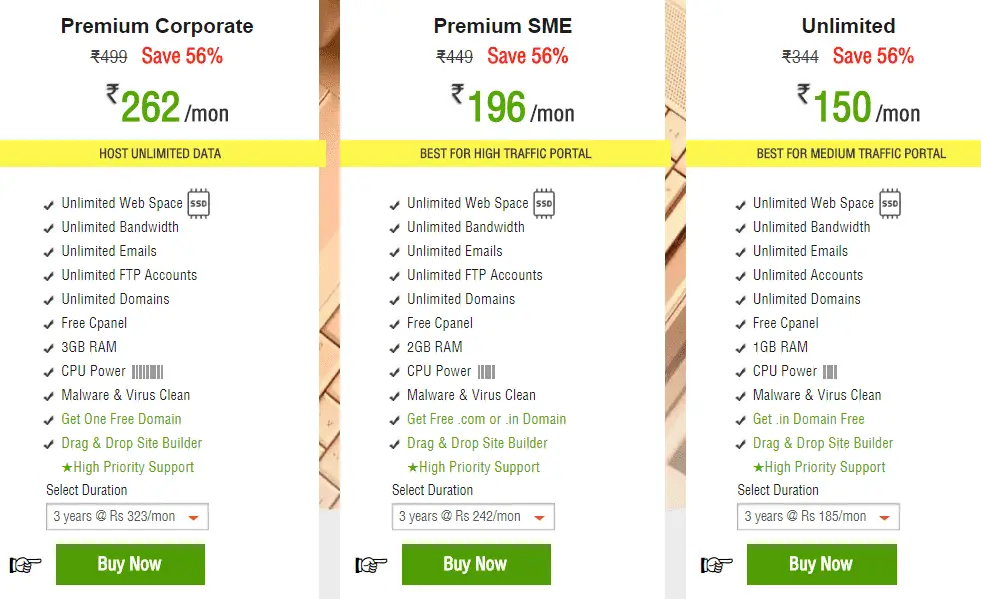Click the BEST FOR HIGH TRAFFIC PORTAL banner
The image size is (981, 599).
click(505, 154)
